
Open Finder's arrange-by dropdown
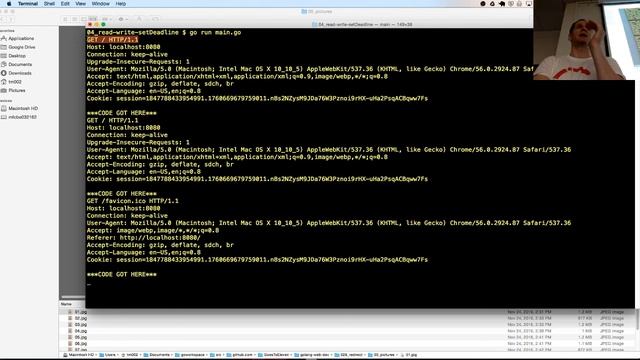coord(107,19)
